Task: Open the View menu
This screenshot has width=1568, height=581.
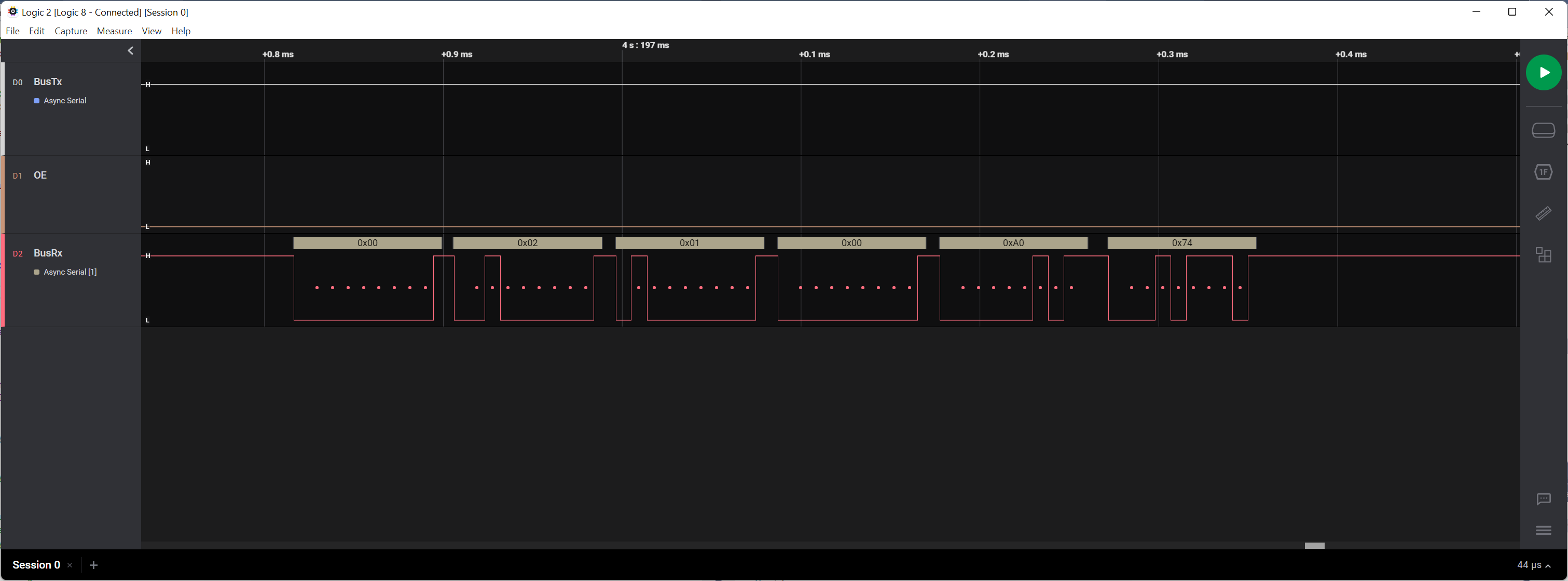Action: (152, 31)
